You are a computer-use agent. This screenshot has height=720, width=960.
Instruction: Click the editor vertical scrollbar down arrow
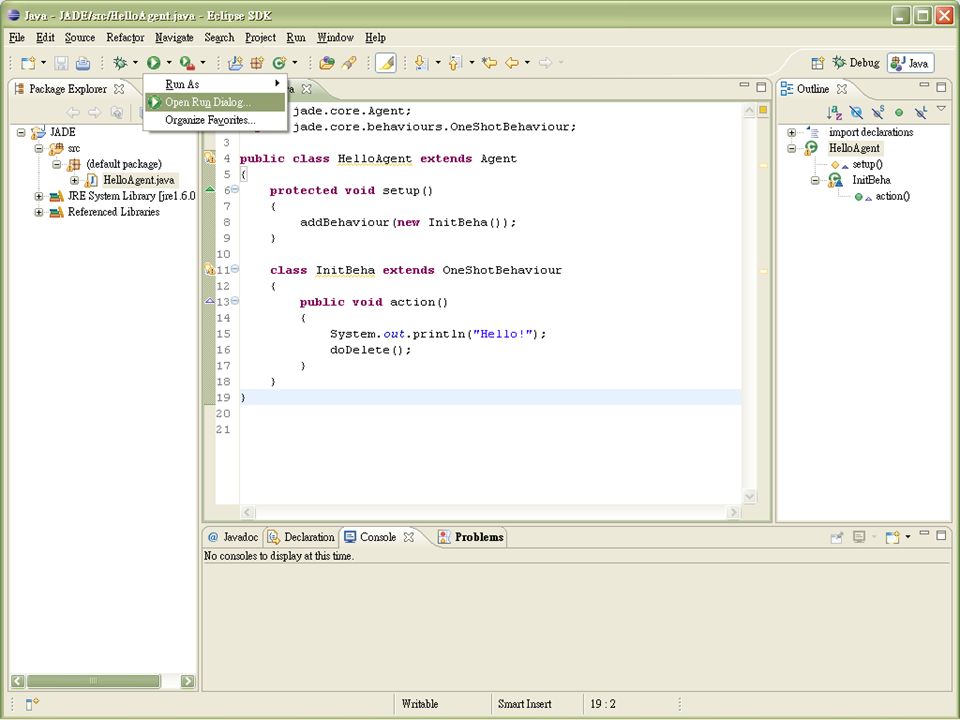click(749, 496)
